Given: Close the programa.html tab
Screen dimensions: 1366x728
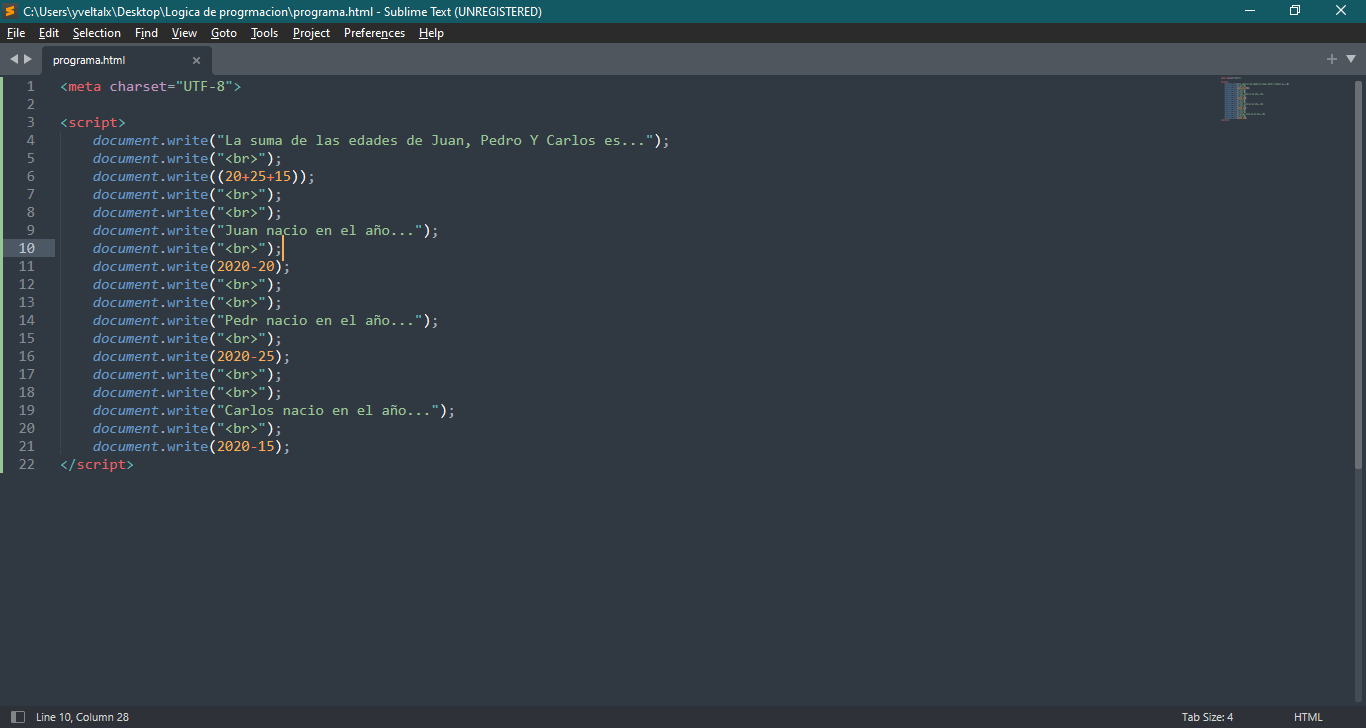Looking at the screenshot, I should tap(196, 60).
